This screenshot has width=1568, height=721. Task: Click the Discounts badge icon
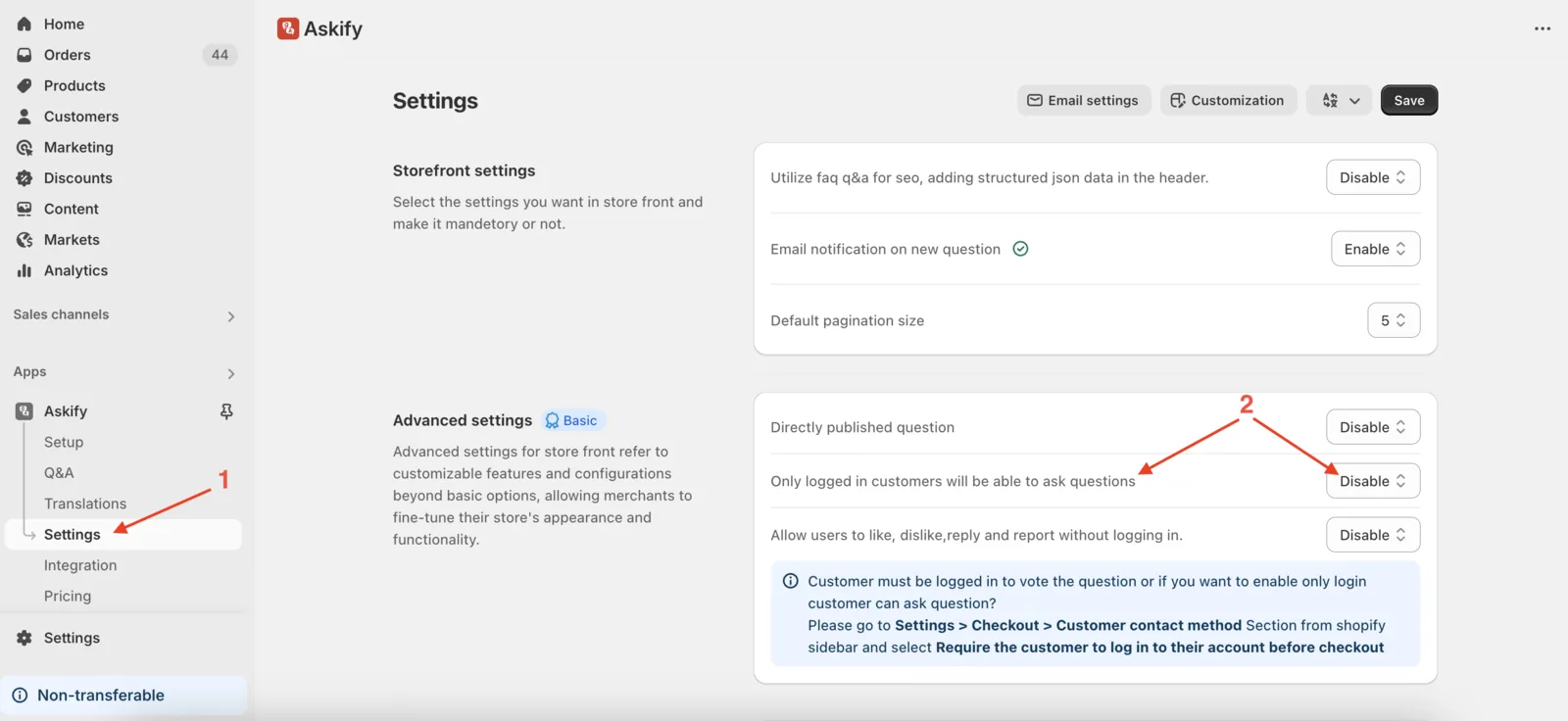[24, 178]
